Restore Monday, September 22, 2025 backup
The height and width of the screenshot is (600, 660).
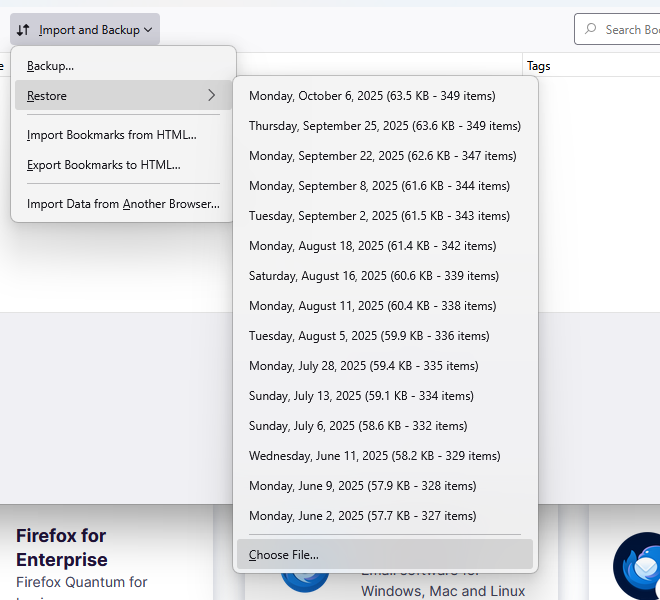click(x=385, y=156)
